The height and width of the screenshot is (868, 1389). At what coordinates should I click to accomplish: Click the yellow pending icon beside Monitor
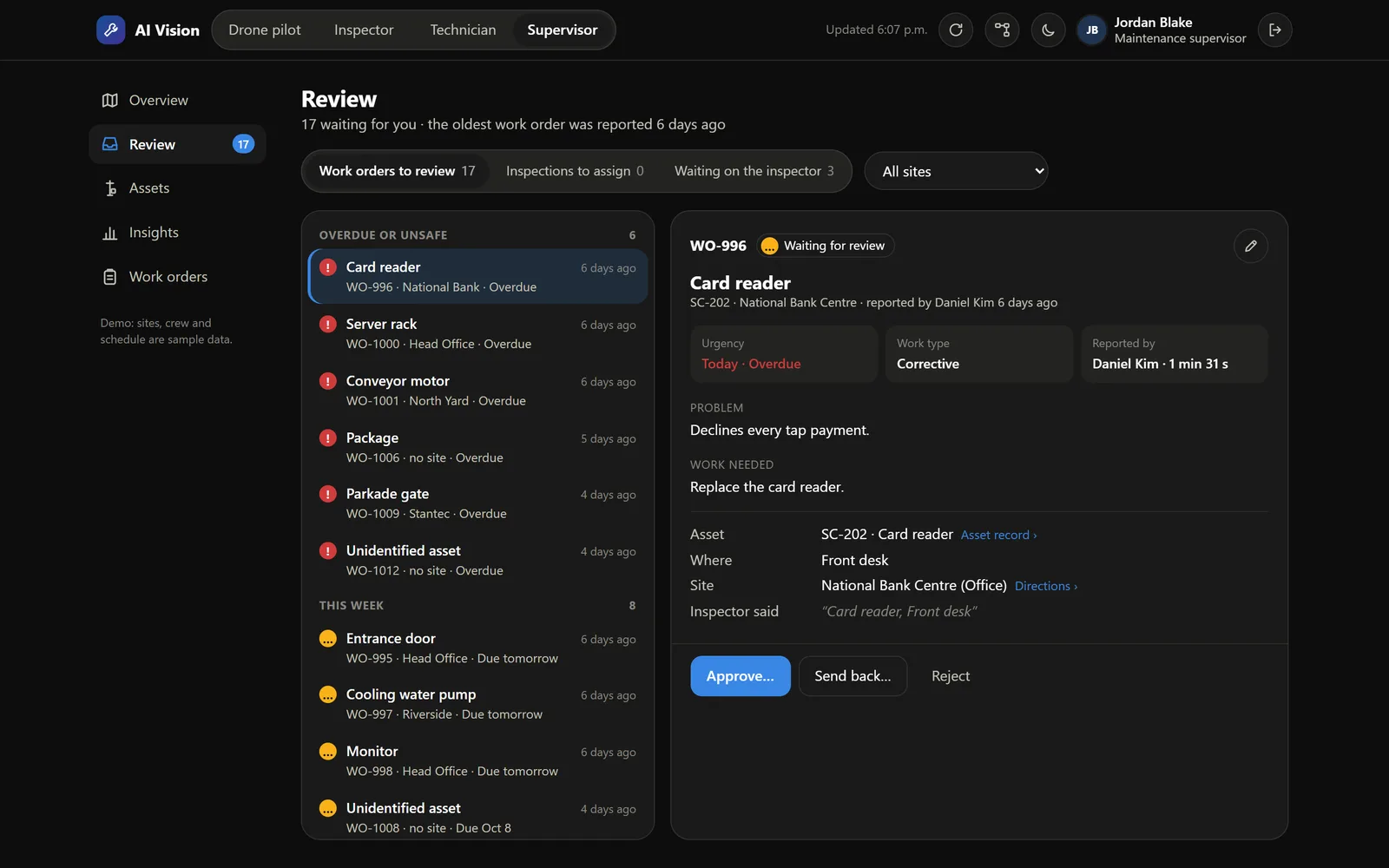[327, 752]
